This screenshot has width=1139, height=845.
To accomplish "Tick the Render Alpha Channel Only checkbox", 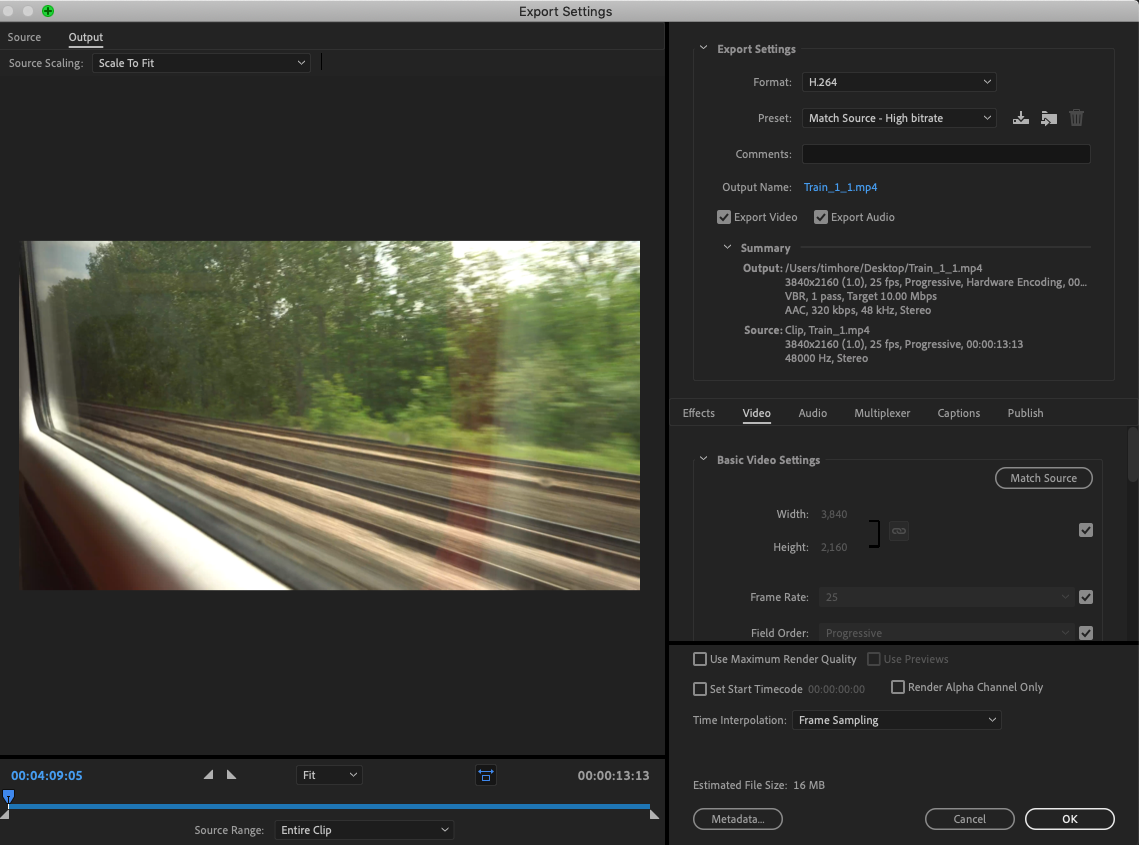I will (898, 687).
